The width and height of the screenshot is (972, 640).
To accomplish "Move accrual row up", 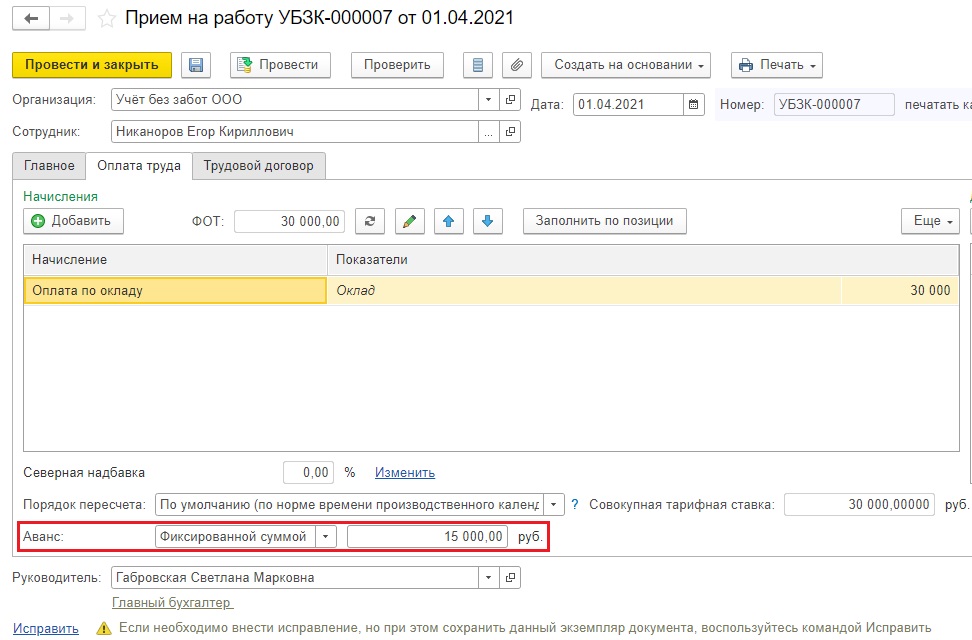I will pyautogui.click(x=449, y=221).
